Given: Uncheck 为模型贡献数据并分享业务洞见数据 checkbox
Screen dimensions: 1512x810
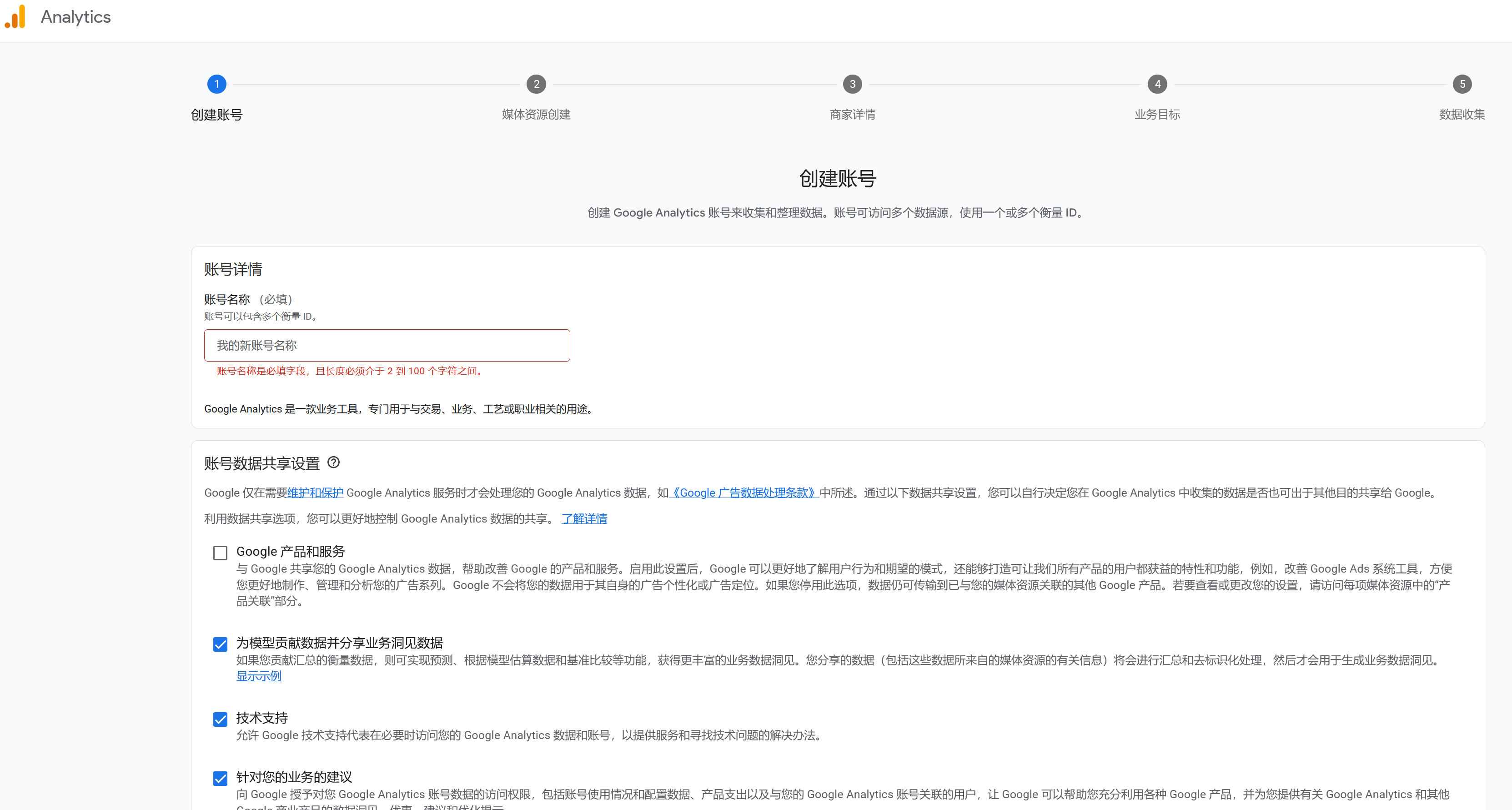Looking at the screenshot, I should click(x=220, y=644).
